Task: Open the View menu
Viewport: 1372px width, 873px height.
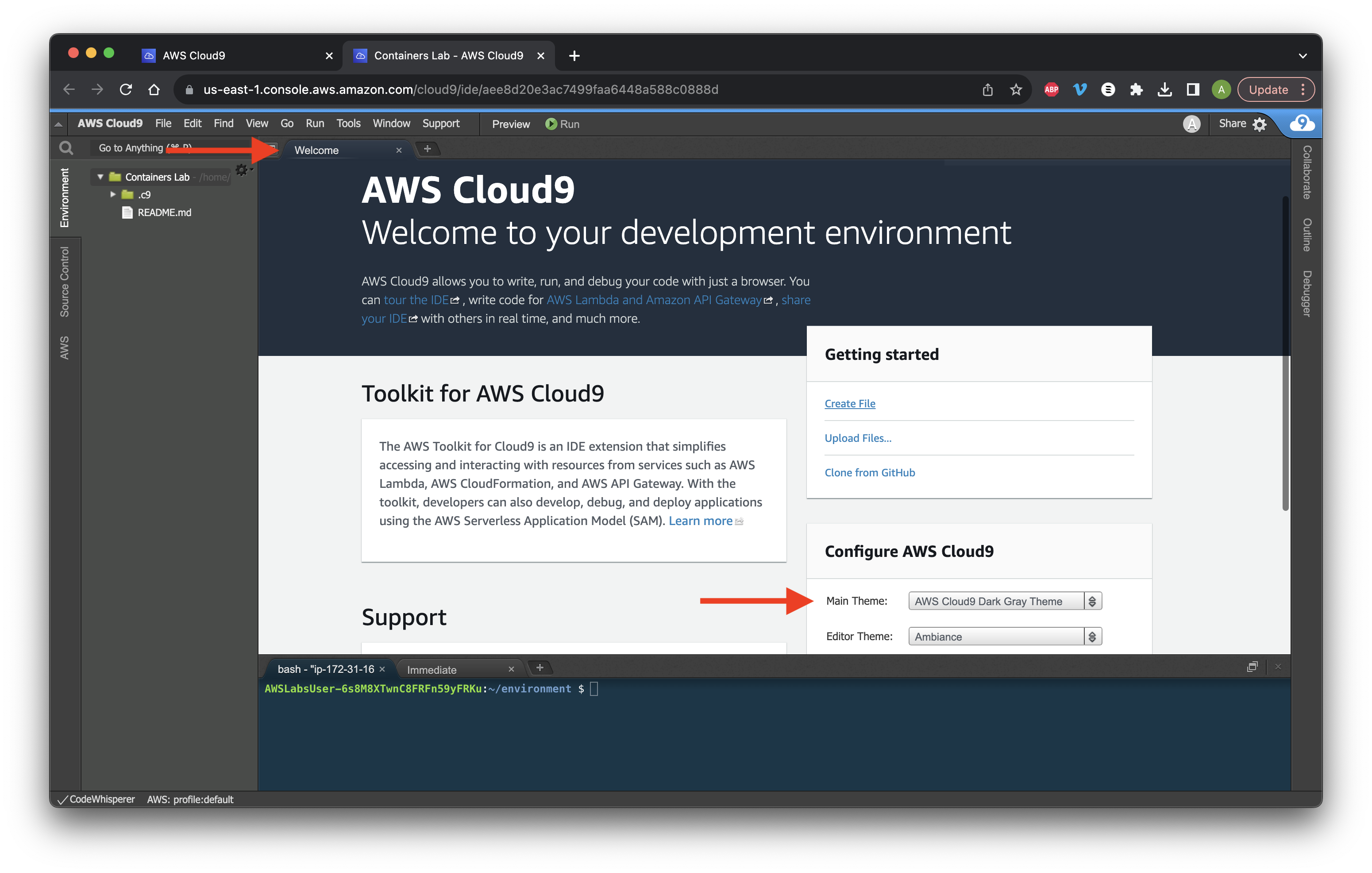Action: click(257, 124)
